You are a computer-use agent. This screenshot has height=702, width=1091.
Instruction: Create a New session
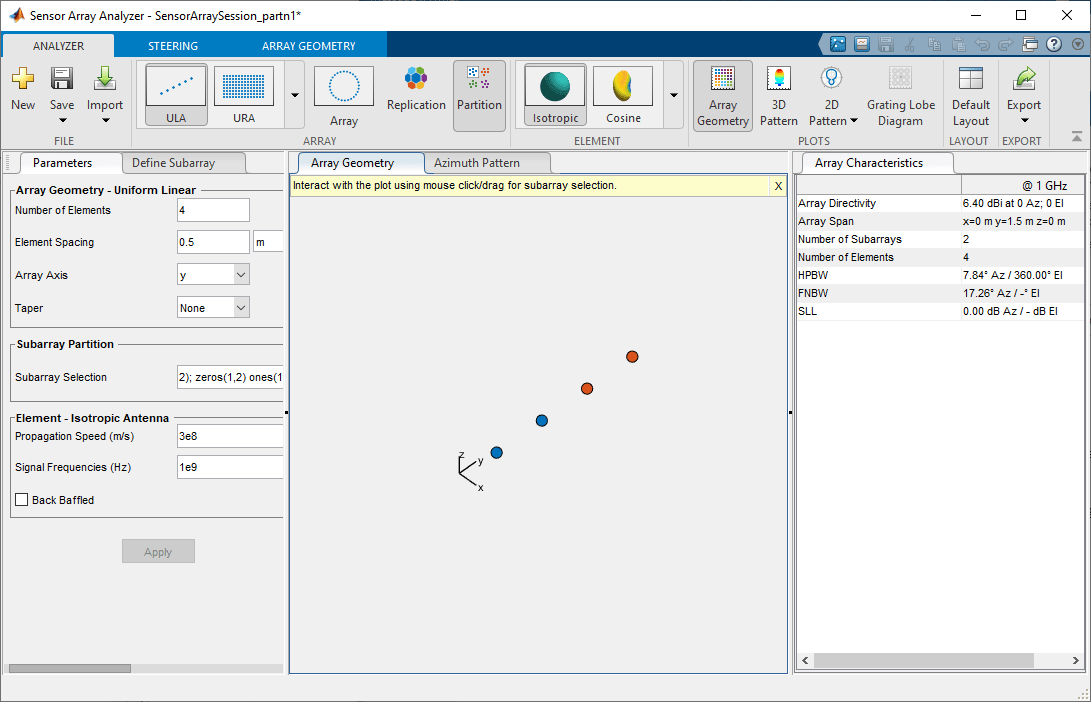(23, 88)
